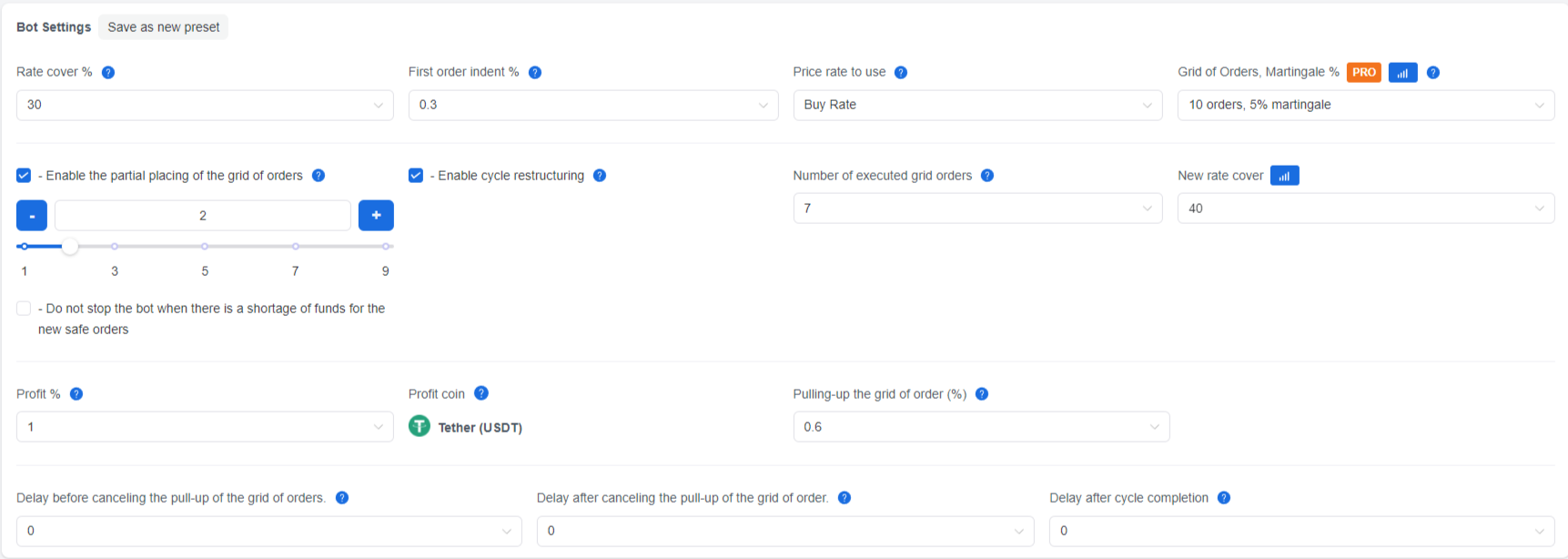Enable Do not stop the bot on funds shortage

(x=24, y=309)
